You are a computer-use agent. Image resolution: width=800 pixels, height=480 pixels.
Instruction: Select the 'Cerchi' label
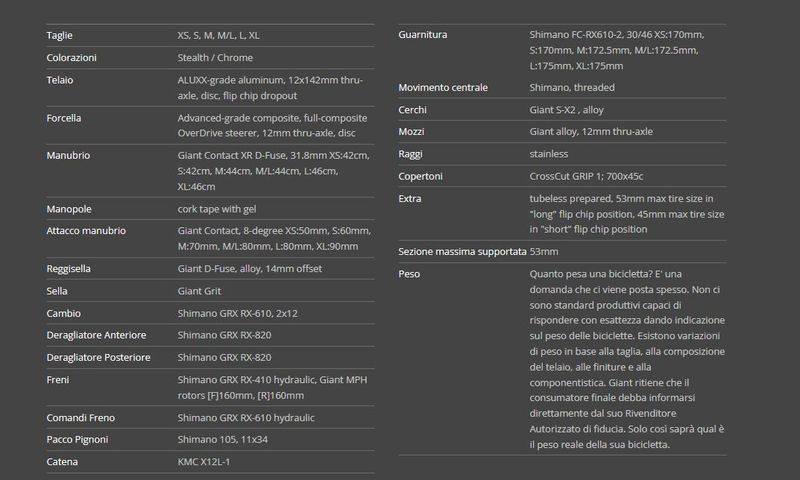click(x=412, y=110)
